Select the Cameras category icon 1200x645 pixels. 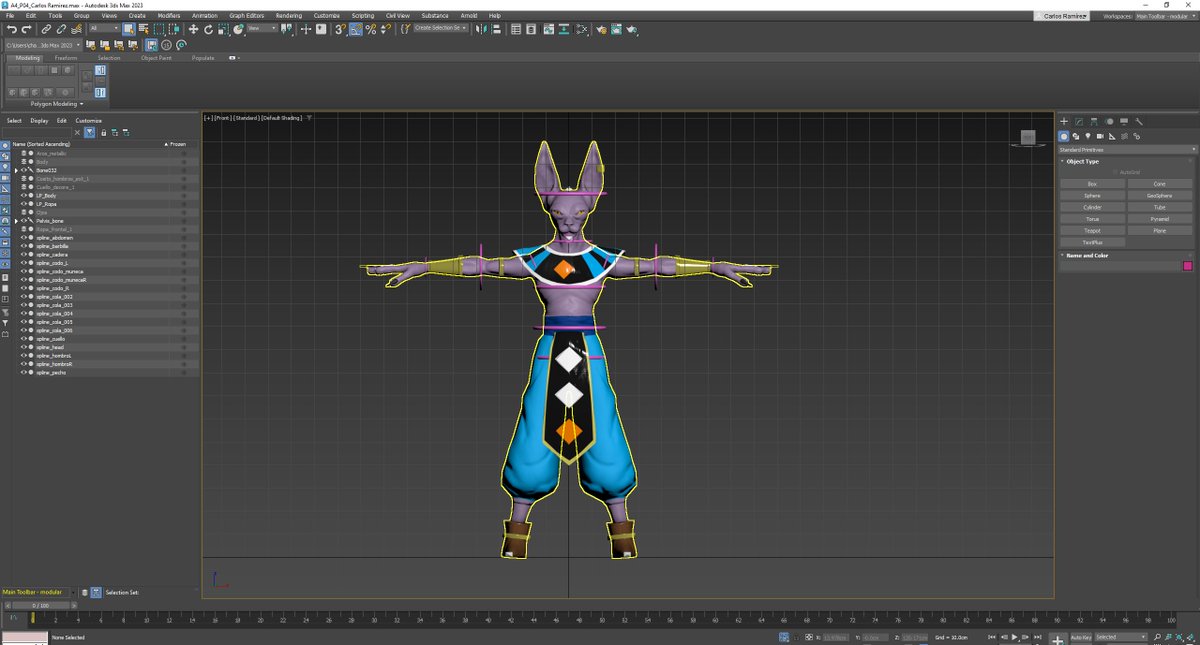1100,136
